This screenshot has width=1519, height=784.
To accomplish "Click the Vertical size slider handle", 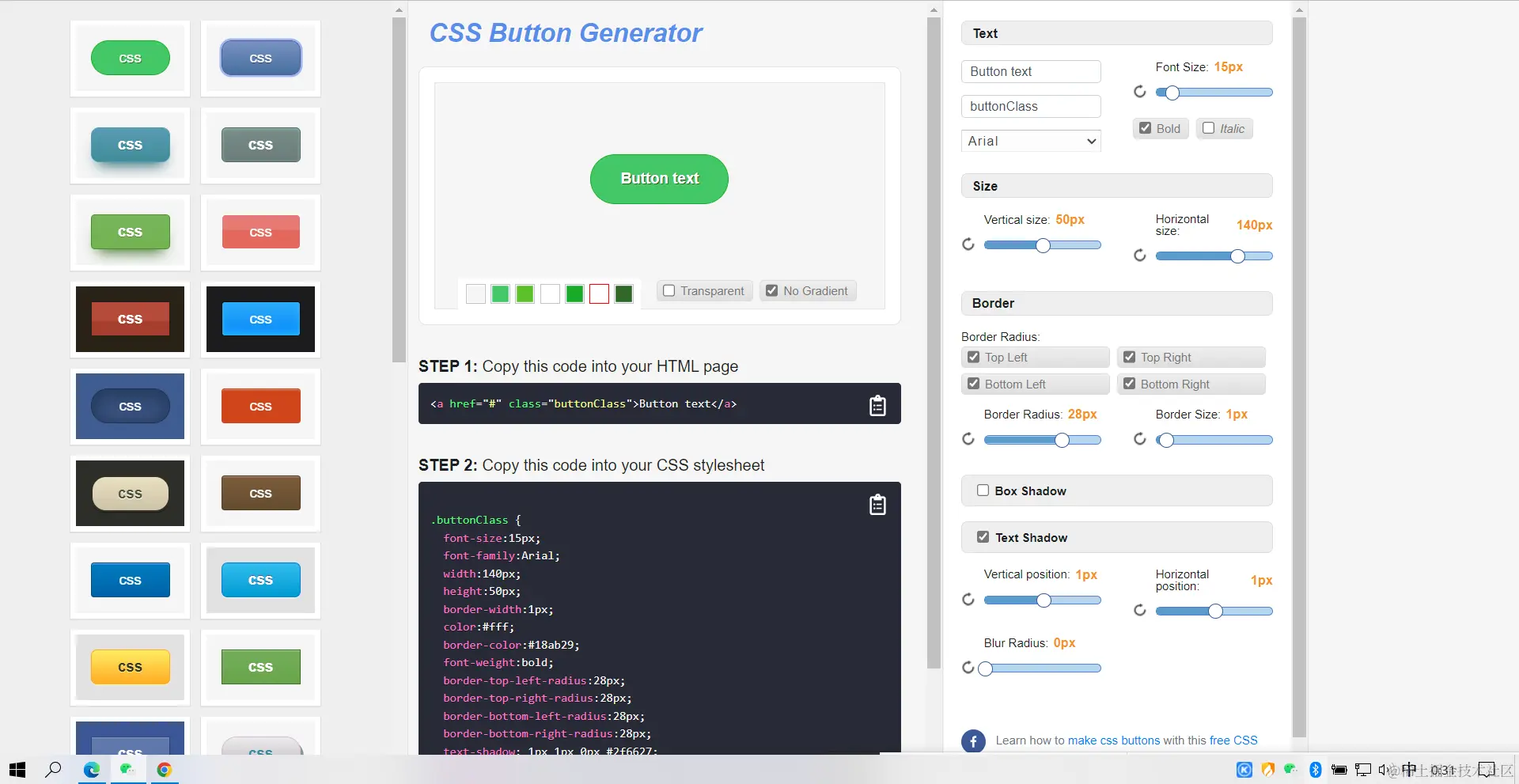I will coord(1043,245).
